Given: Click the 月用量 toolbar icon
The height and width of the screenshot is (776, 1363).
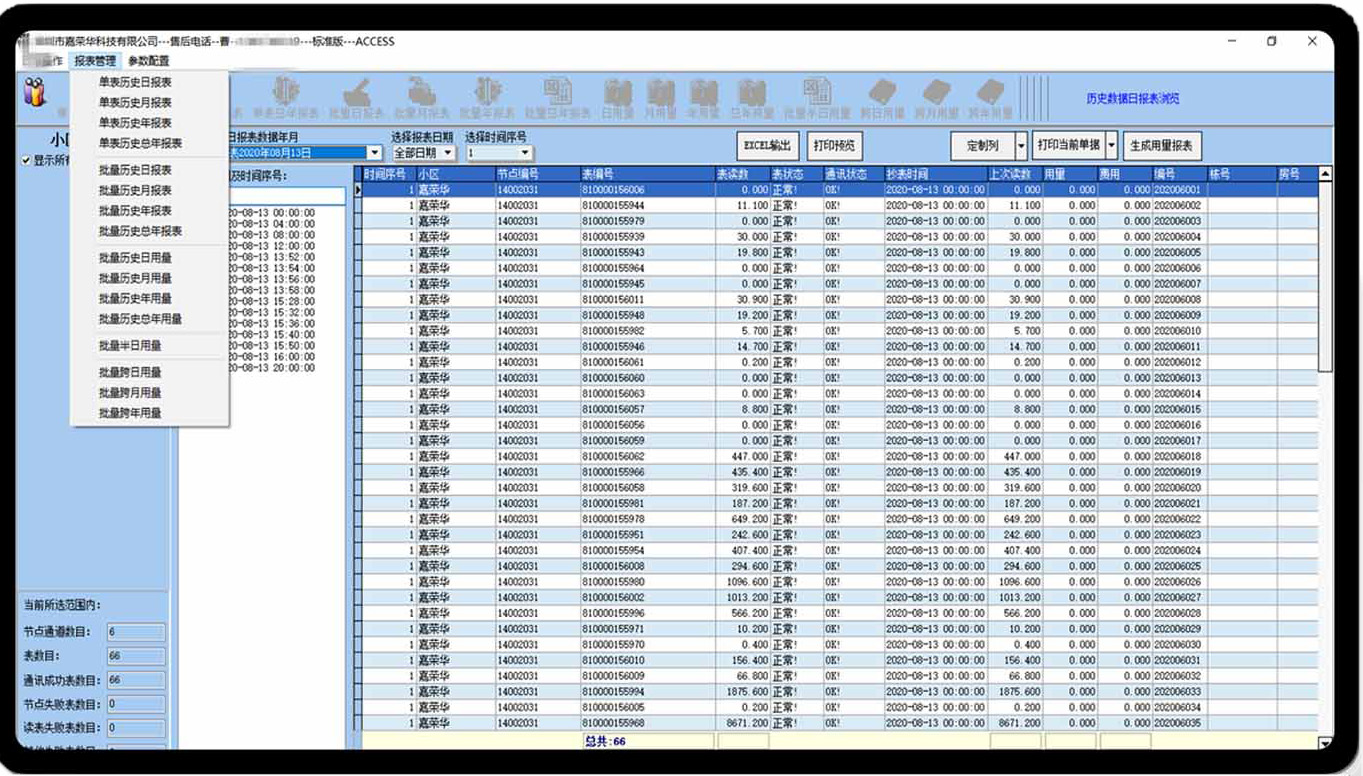Looking at the screenshot, I should (662, 98).
